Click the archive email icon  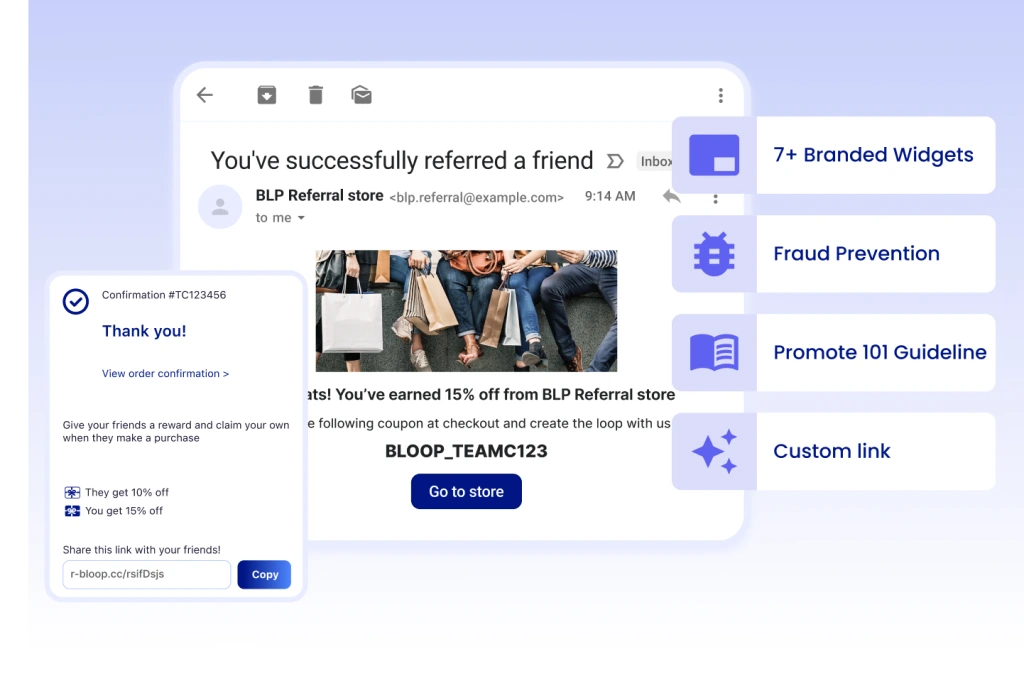266,94
